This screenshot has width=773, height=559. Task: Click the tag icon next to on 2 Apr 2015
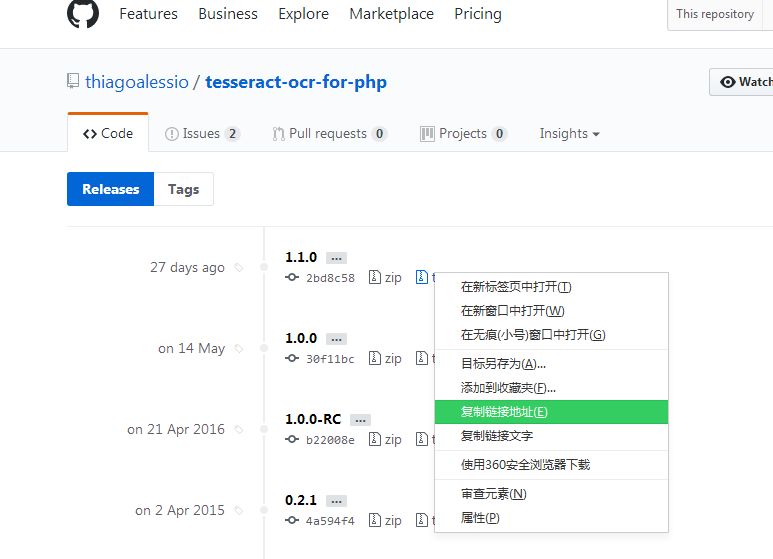click(239, 510)
